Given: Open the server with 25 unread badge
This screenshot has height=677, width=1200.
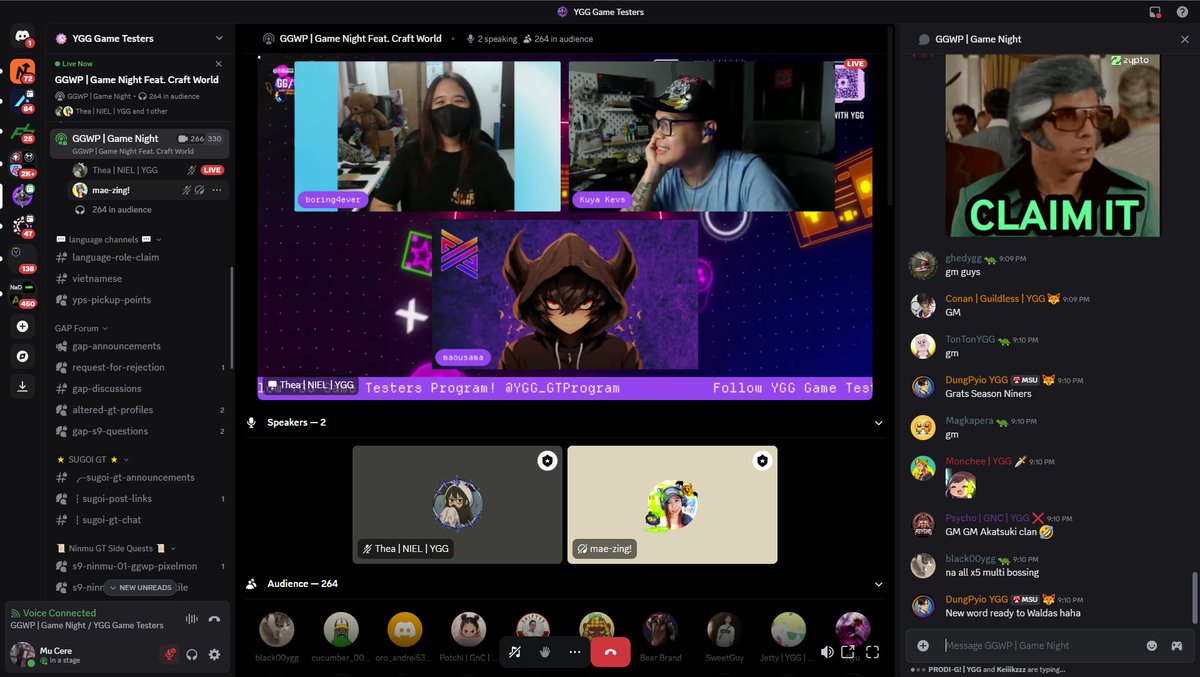Looking at the screenshot, I should [x=22, y=132].
